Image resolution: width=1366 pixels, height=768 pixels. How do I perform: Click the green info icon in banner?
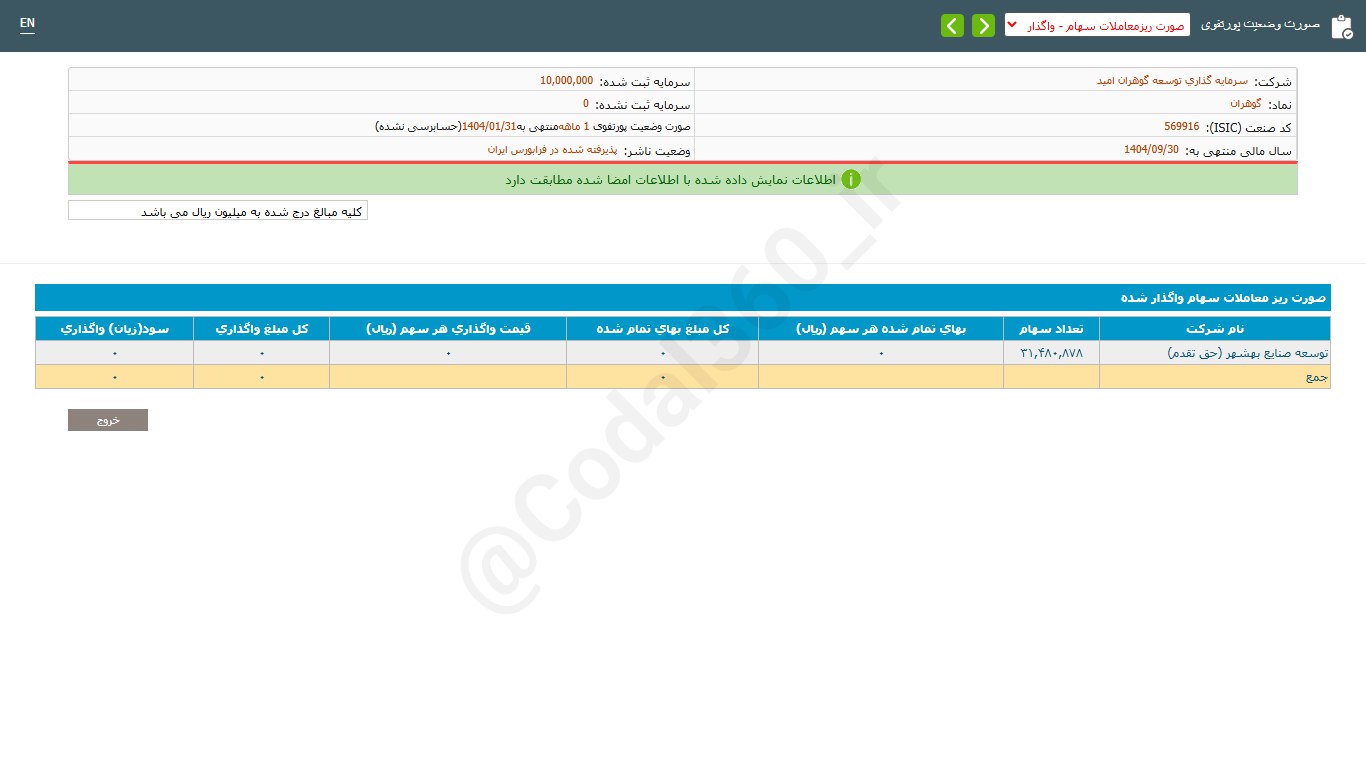[851, 180]
